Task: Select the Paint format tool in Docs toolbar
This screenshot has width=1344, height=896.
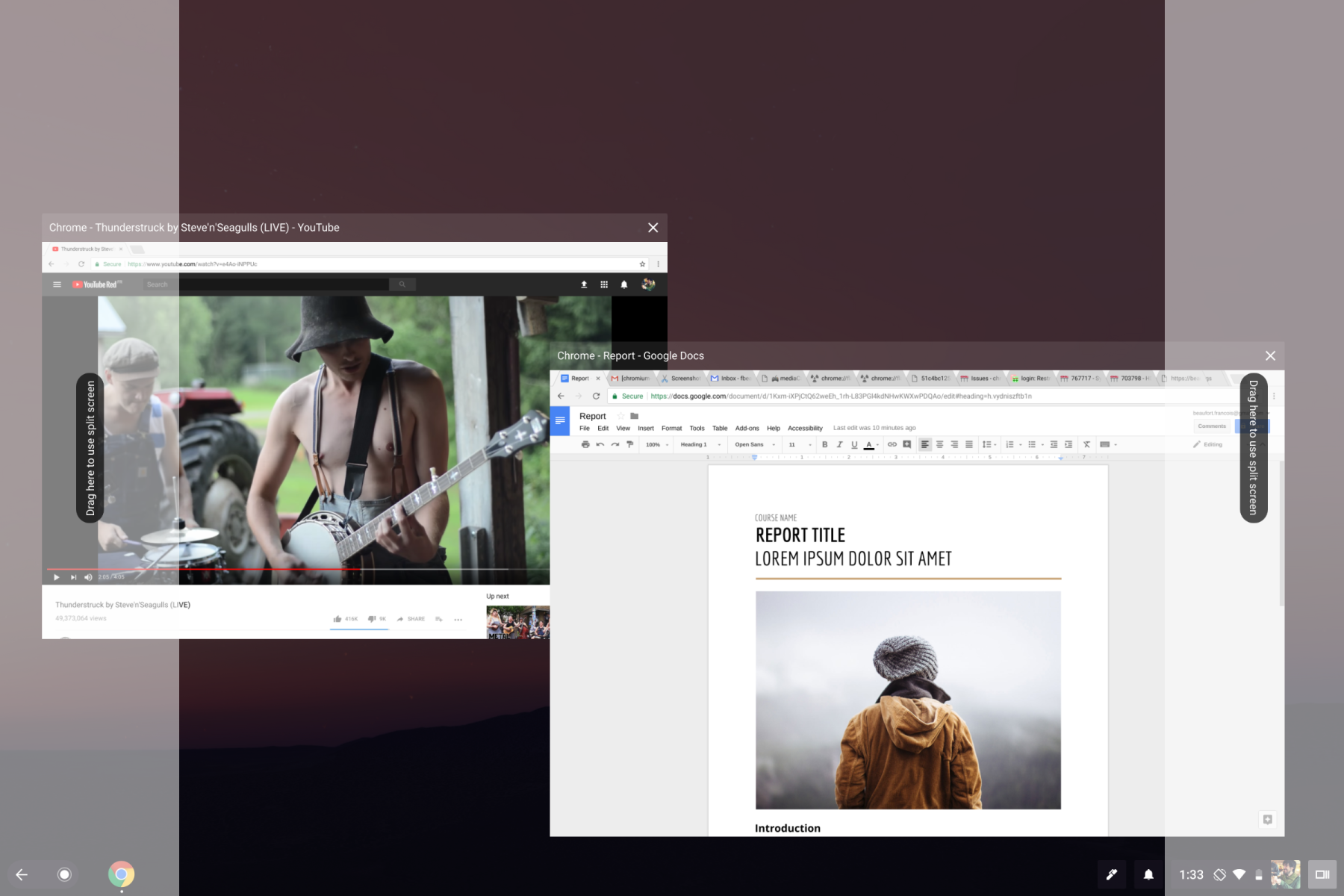Action: [629, 444]
